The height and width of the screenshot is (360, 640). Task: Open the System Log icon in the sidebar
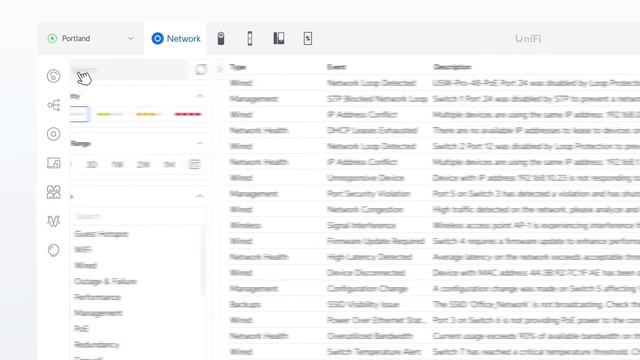coord(53,250)
